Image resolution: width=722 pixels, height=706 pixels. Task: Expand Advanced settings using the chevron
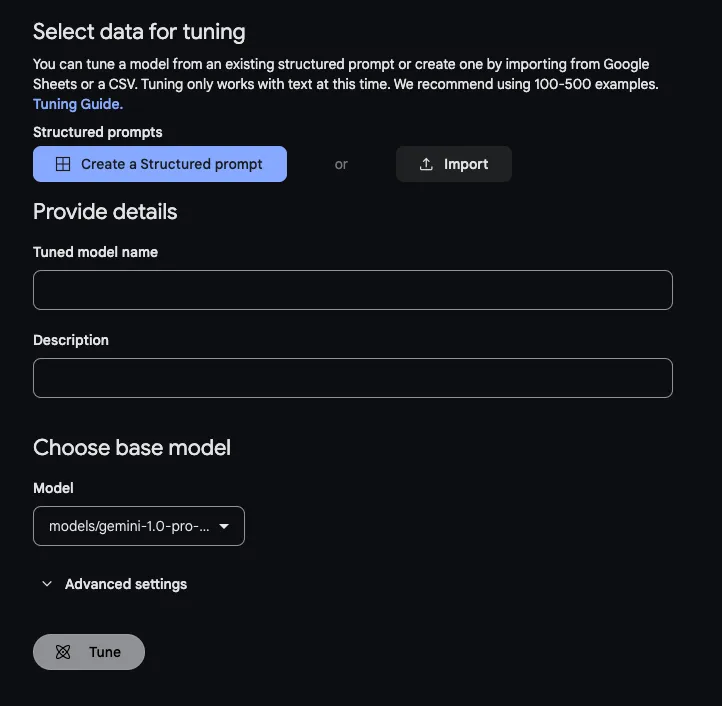[x=47, y=584]
